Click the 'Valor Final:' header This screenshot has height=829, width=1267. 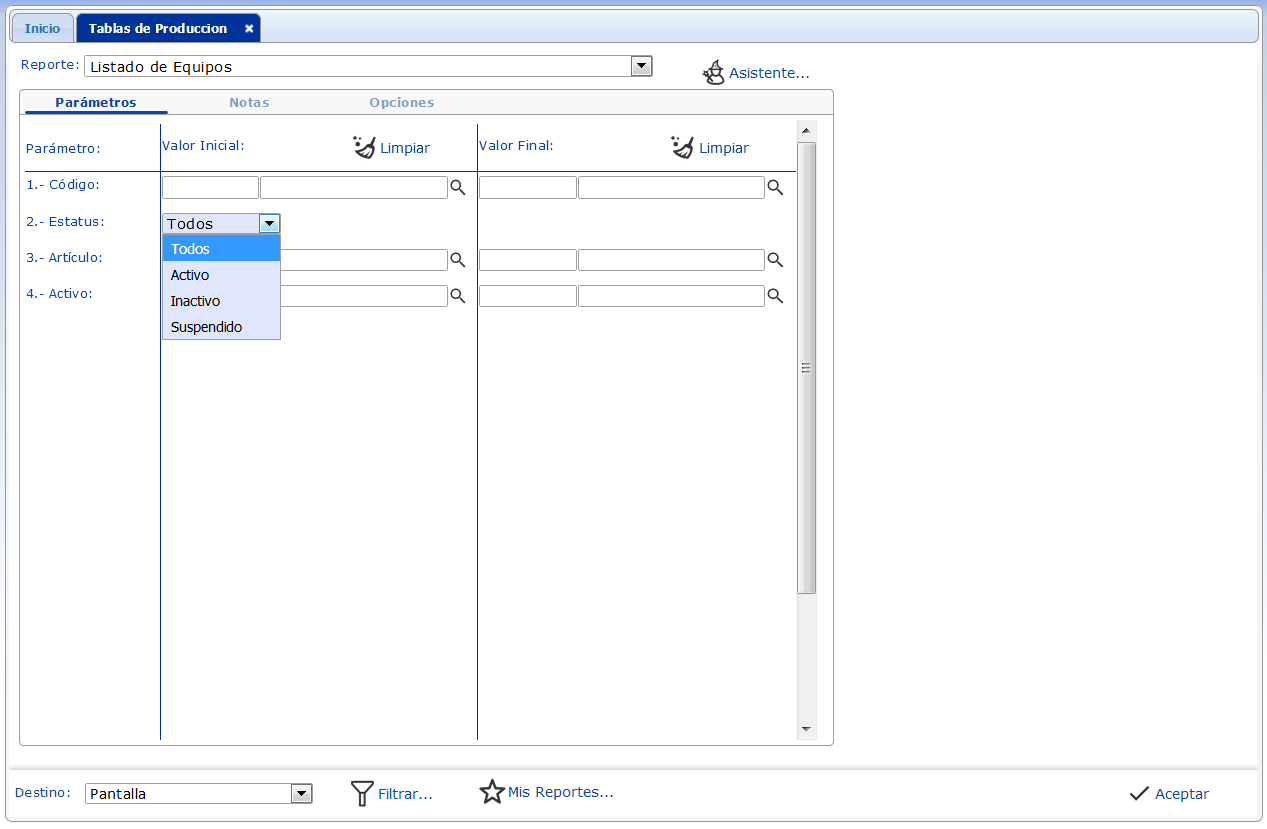516,145
